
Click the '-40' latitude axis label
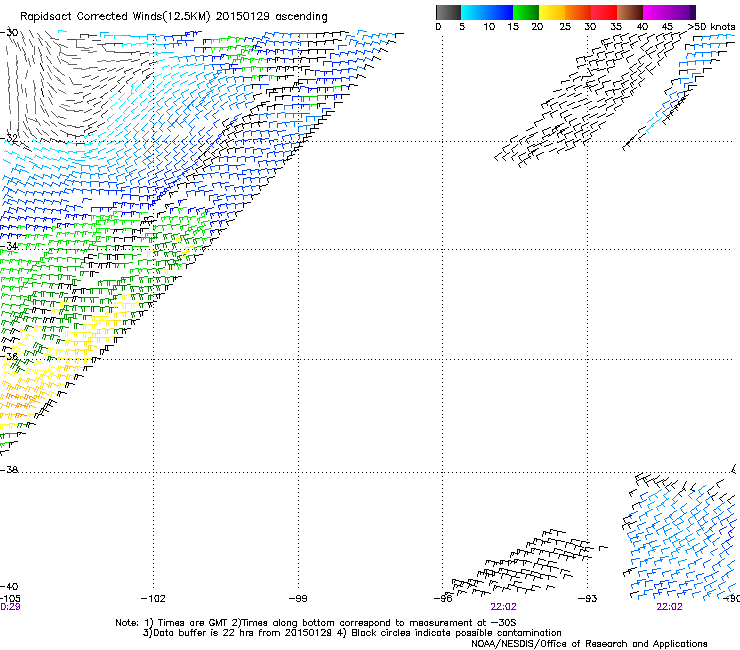(x=9, y=587)
